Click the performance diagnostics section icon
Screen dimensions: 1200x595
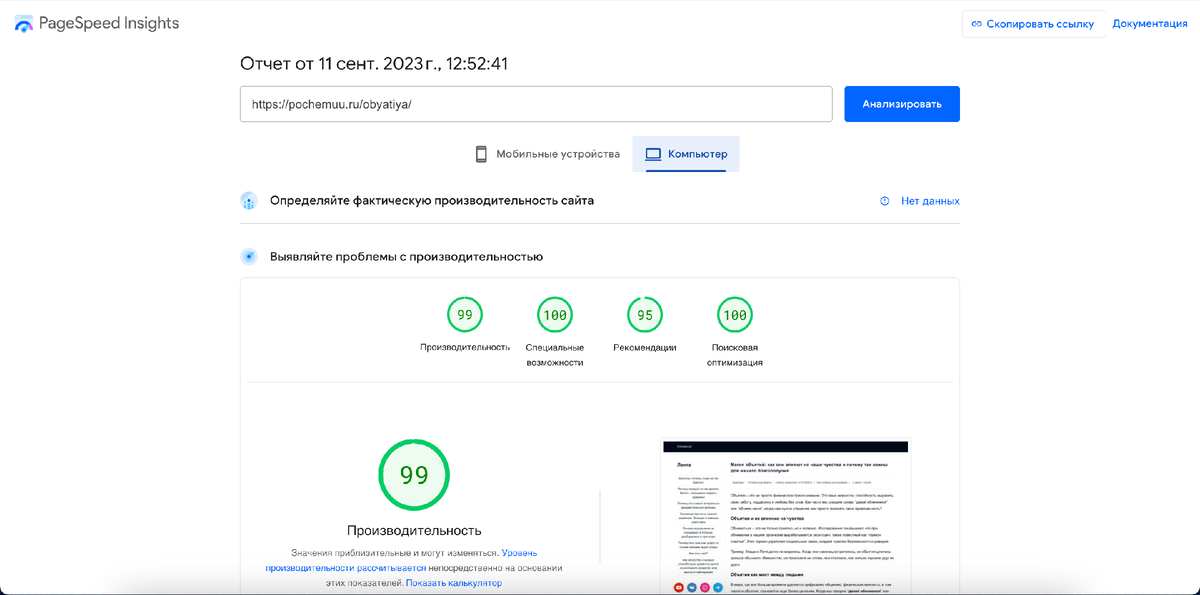[249, 257]
